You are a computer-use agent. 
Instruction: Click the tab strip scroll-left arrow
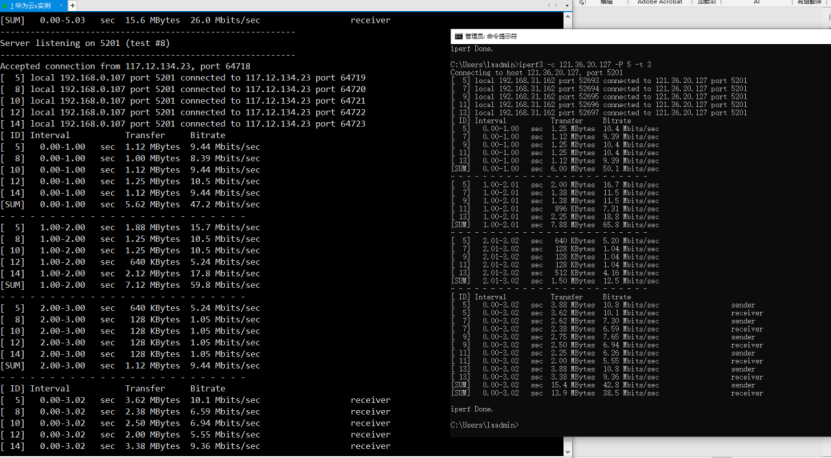[550, 5]
